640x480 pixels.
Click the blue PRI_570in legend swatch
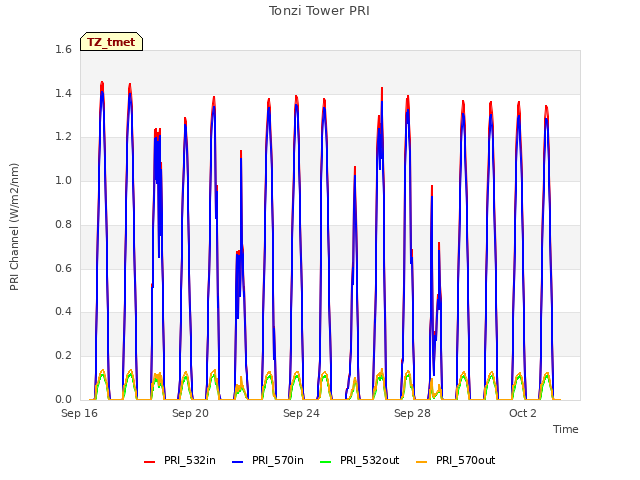(x=238, y=461)
